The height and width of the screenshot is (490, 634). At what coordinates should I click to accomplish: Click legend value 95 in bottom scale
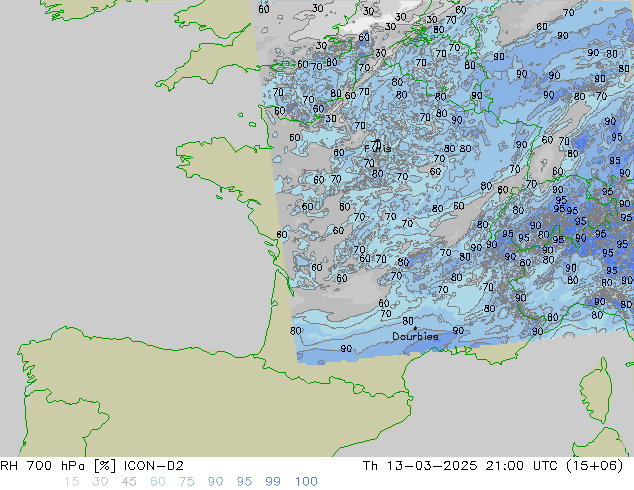coord(244,482)
